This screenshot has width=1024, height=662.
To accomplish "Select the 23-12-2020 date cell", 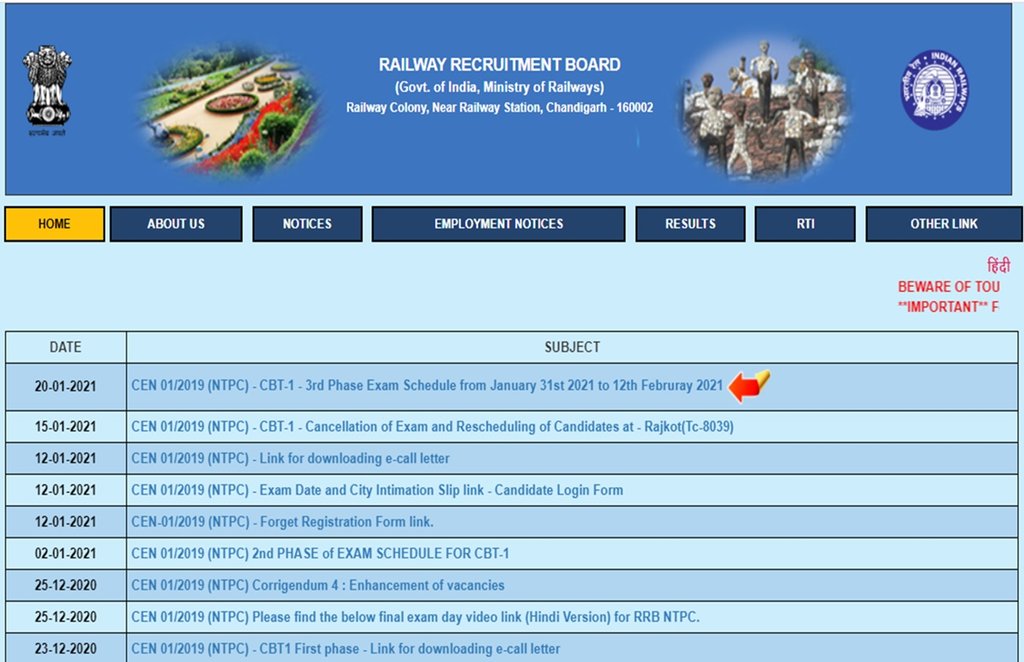I will point(65,648).
